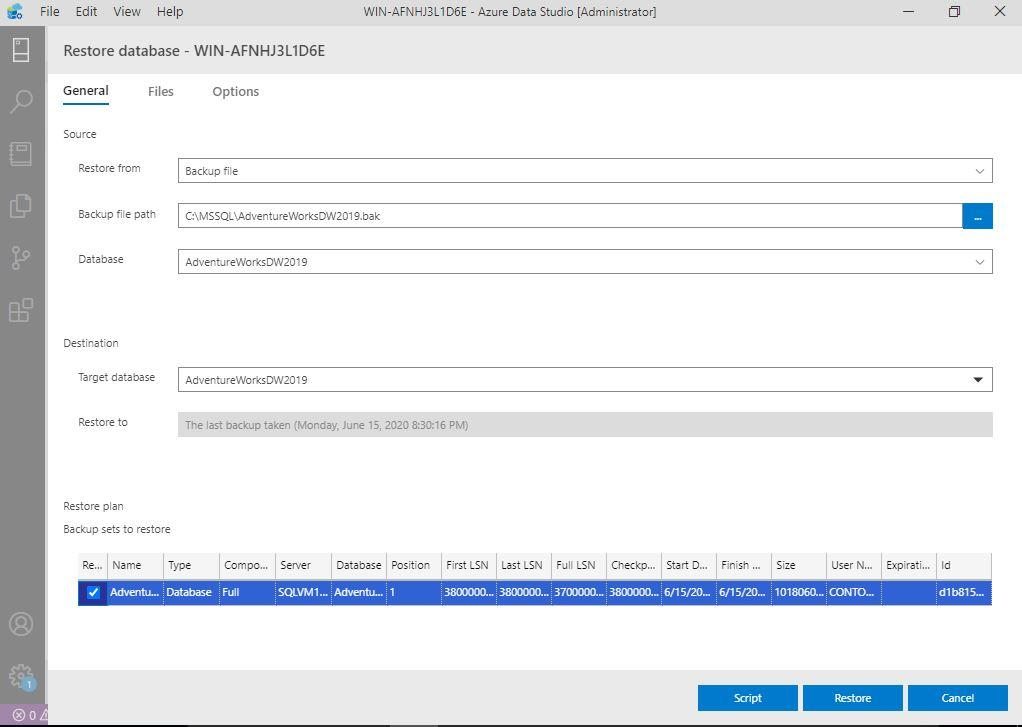1022x727 pixels.
Task: Open the Edit menu
Action: pyautogui.click(x=86, y=12)
